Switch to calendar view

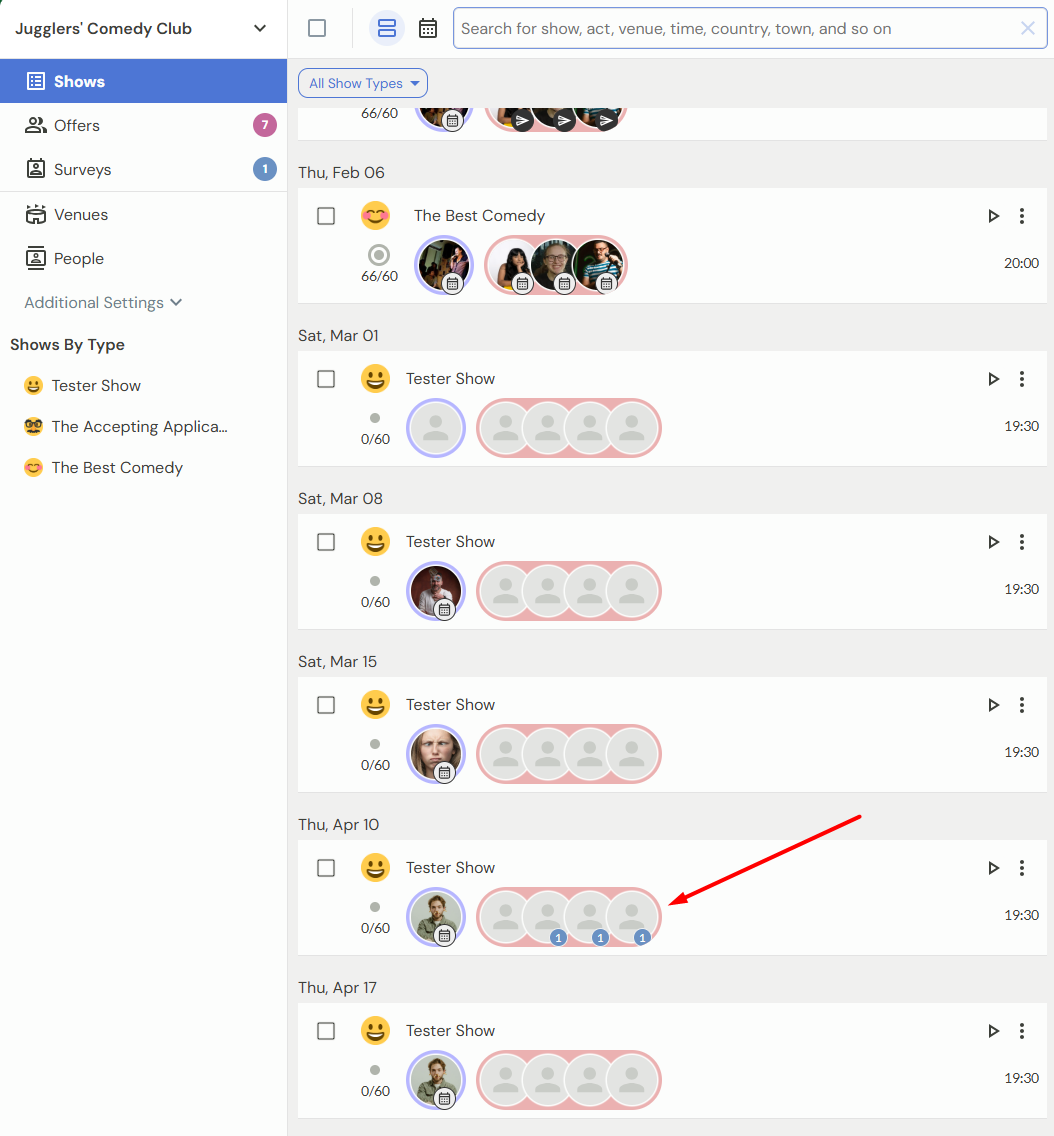coord(428,28)
